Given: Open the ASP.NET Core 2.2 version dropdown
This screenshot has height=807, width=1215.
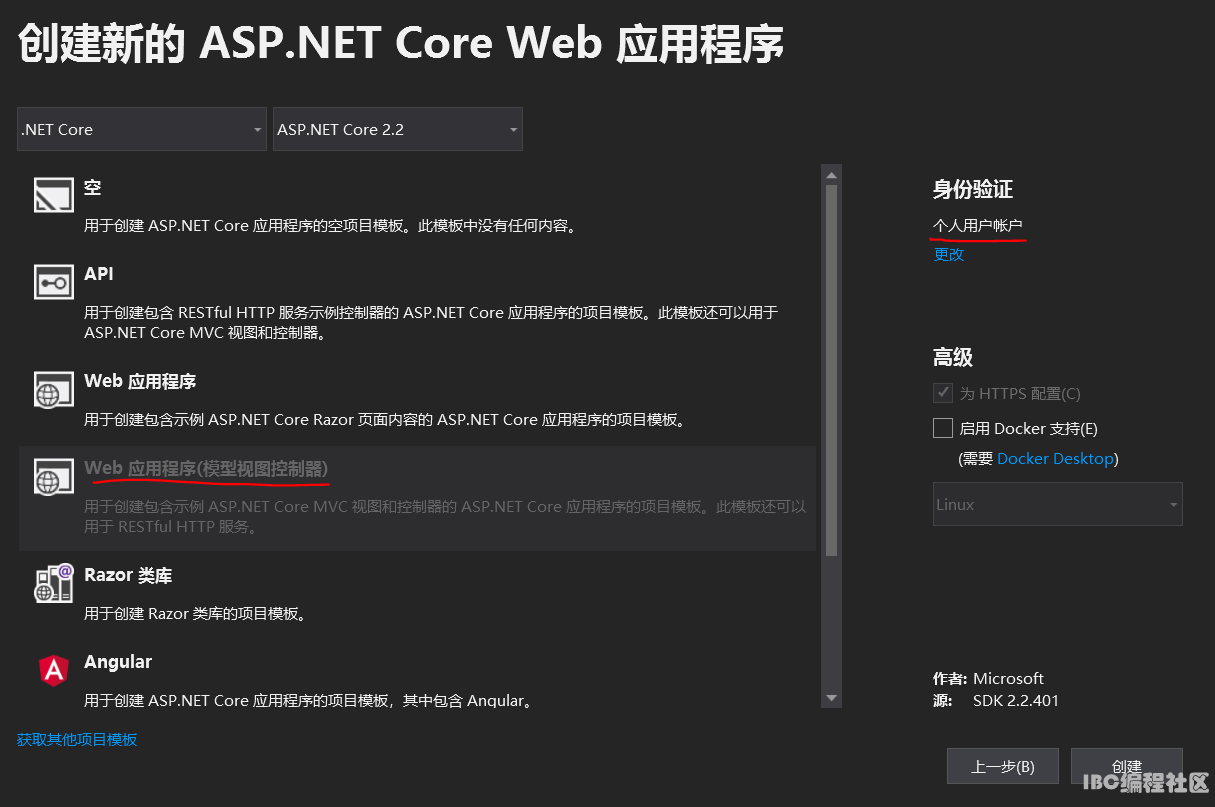Looking at the screenshot, I should 398,129.
